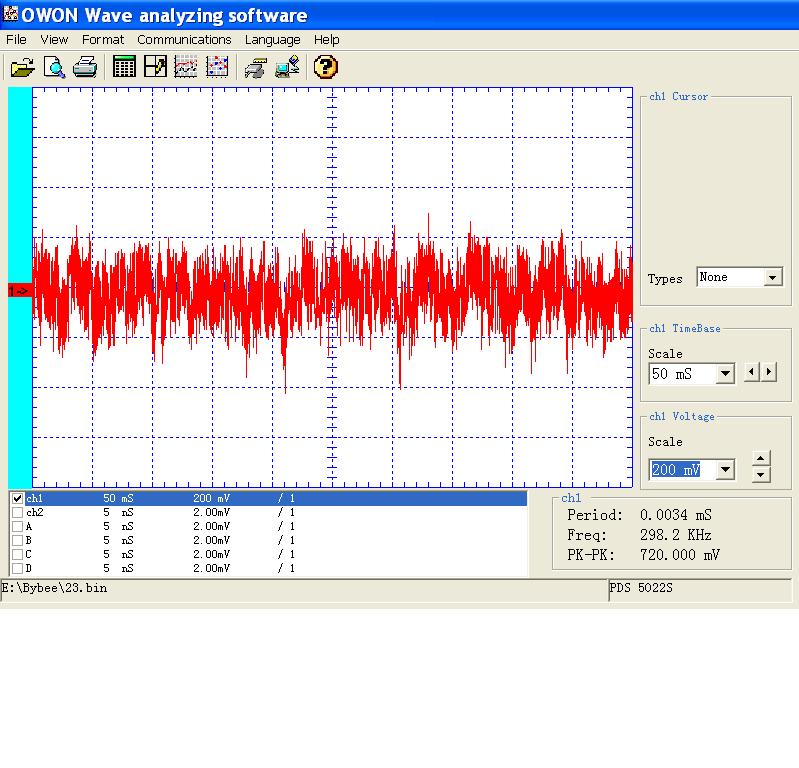Screen dimensions: 799x768
Task: Click the scanner device toolbar icon
Action: click(x=255, y=67)
